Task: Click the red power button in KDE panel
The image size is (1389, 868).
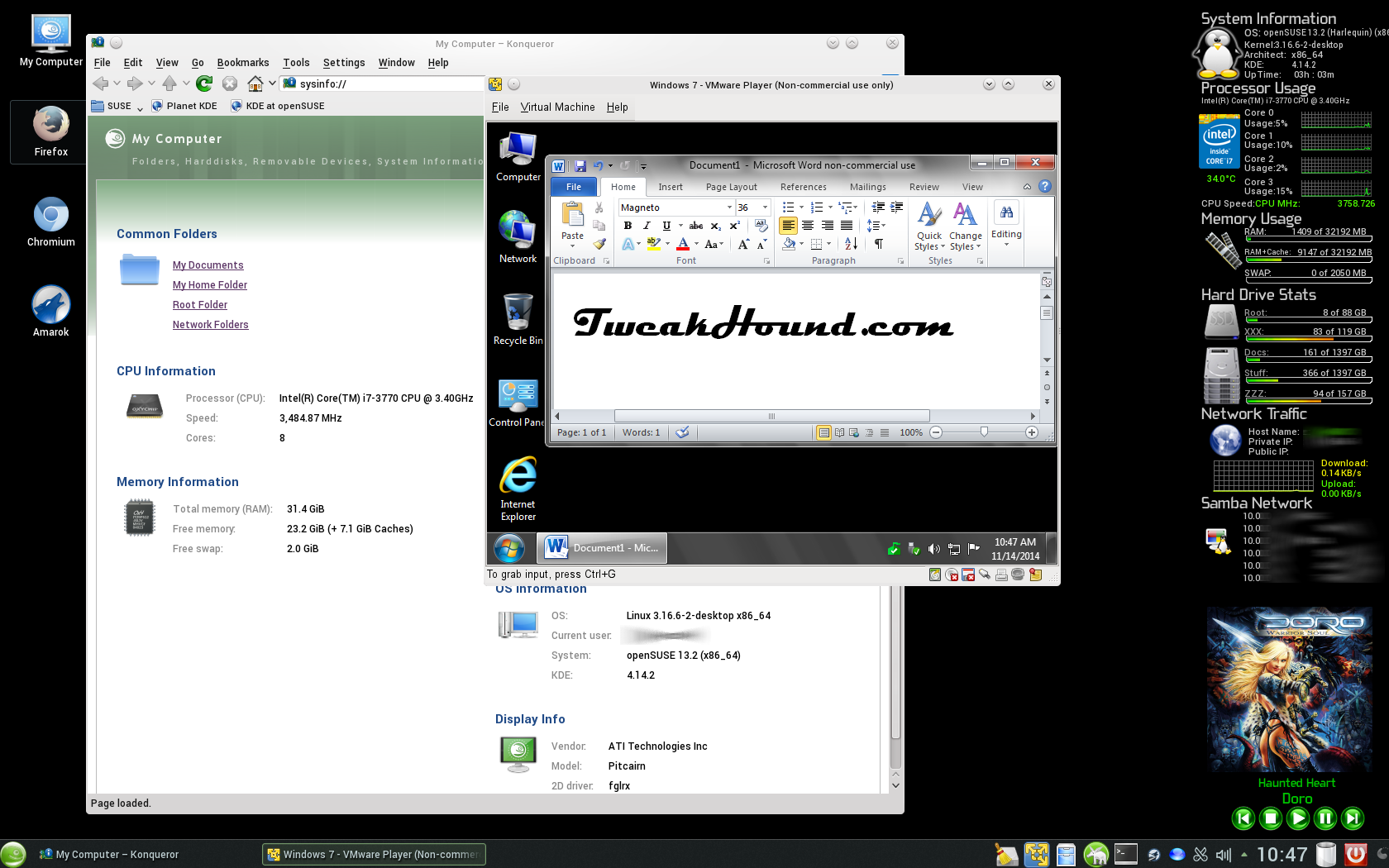Action: (x=1355, y=854)
